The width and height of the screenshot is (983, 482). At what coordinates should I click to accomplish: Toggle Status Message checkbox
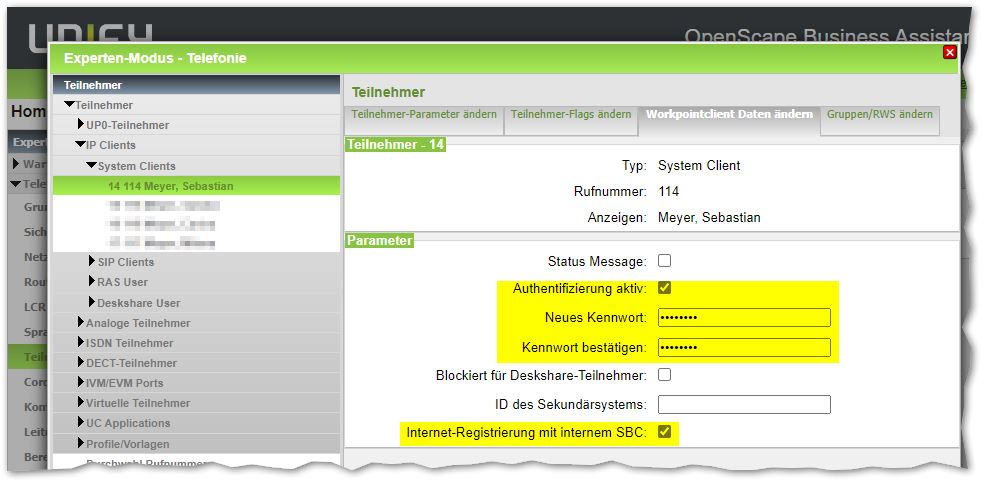(x=665, y=260)
